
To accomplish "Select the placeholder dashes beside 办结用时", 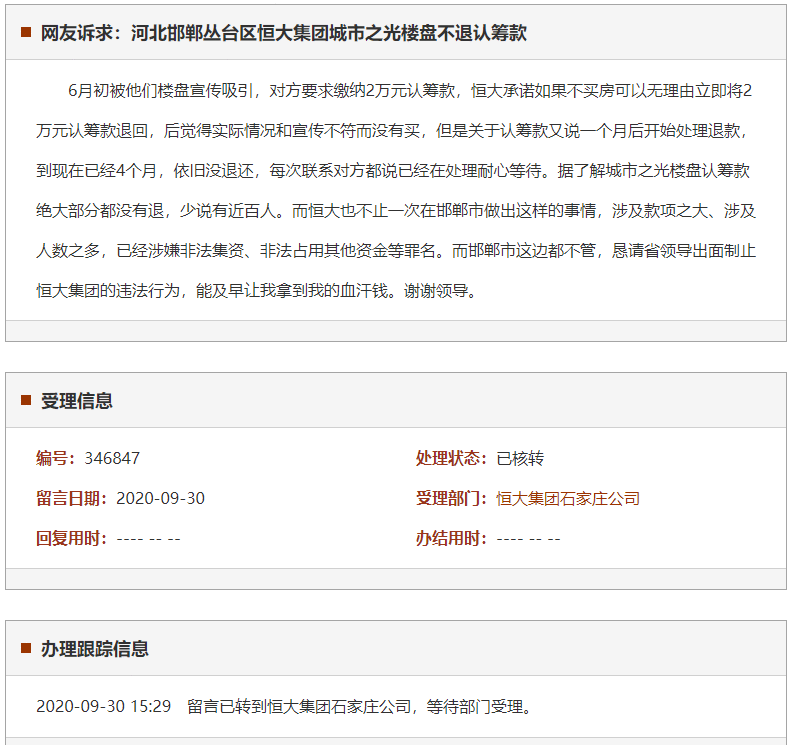I will (x=528, y=539).
